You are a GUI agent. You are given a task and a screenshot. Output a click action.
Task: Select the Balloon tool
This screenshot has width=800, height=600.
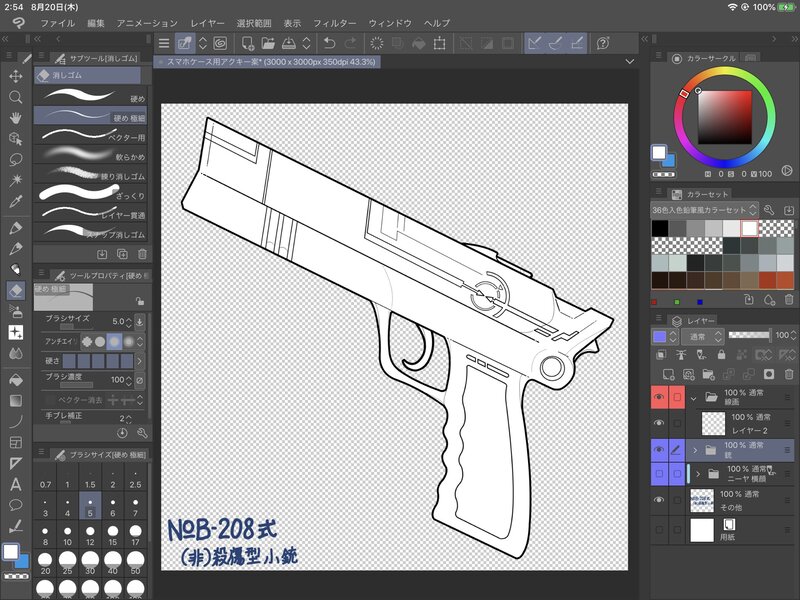coord(16,505)
